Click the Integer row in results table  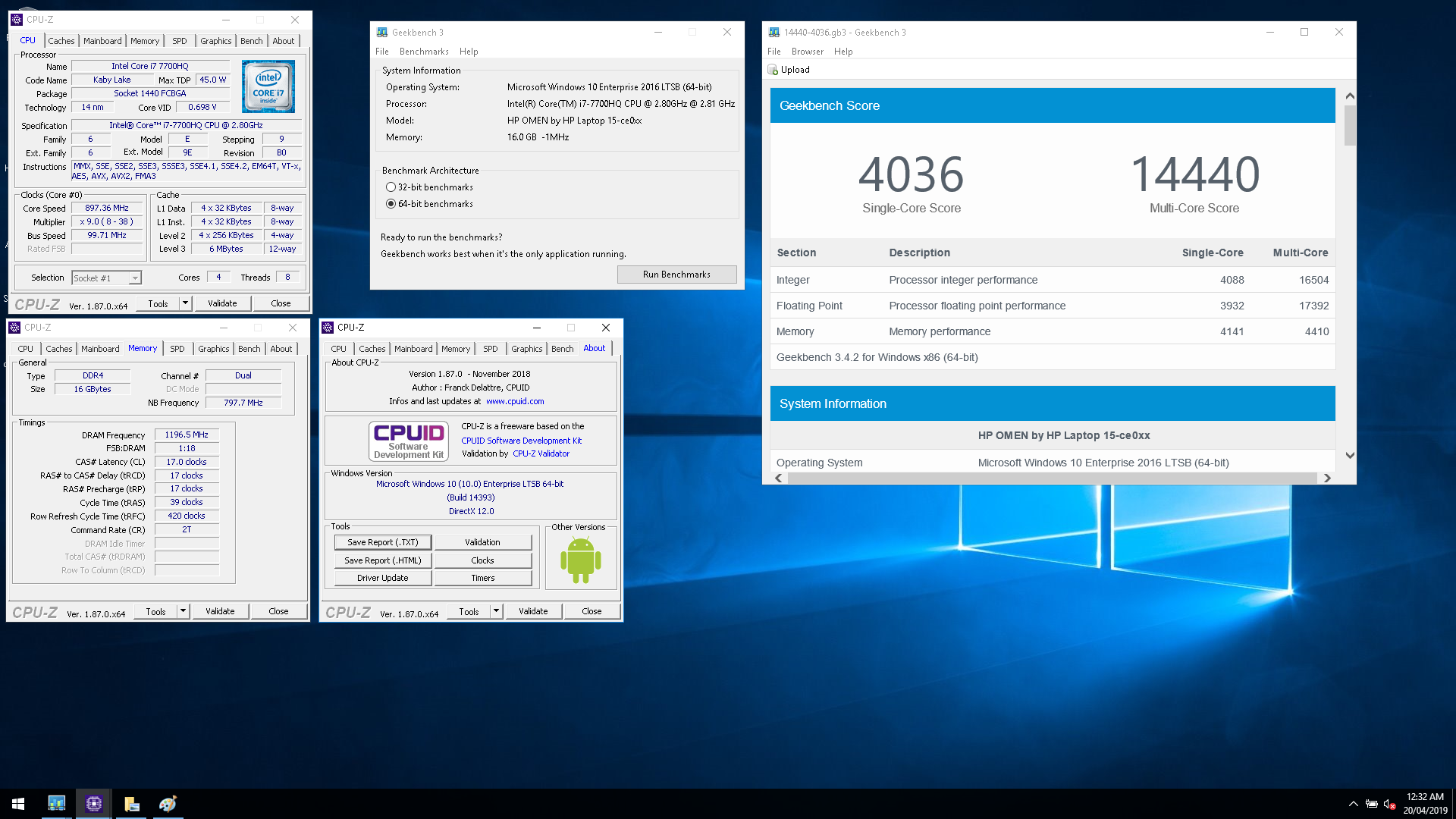(x=1053, y=280)
